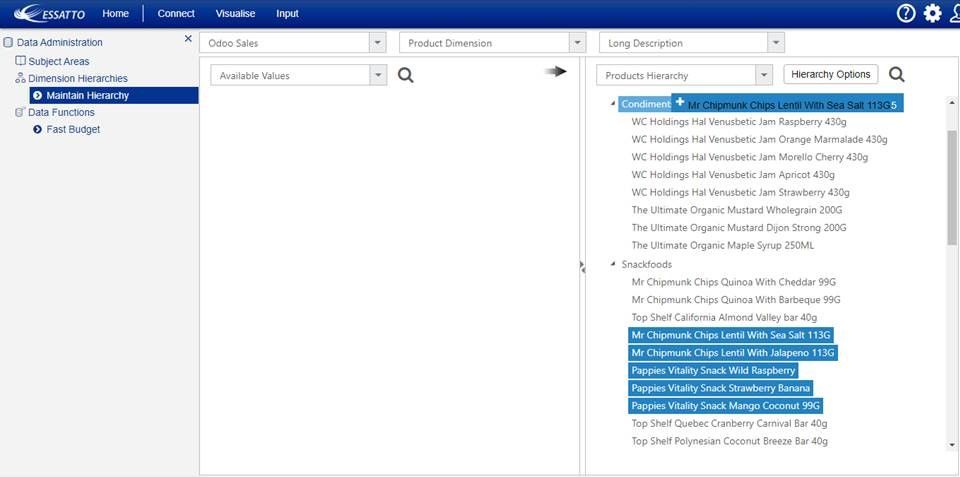This screenshot has height=477, width=960.
Task: Click the Maintain Hierarchy arrow bullet icon
Action: click(37, 96)
